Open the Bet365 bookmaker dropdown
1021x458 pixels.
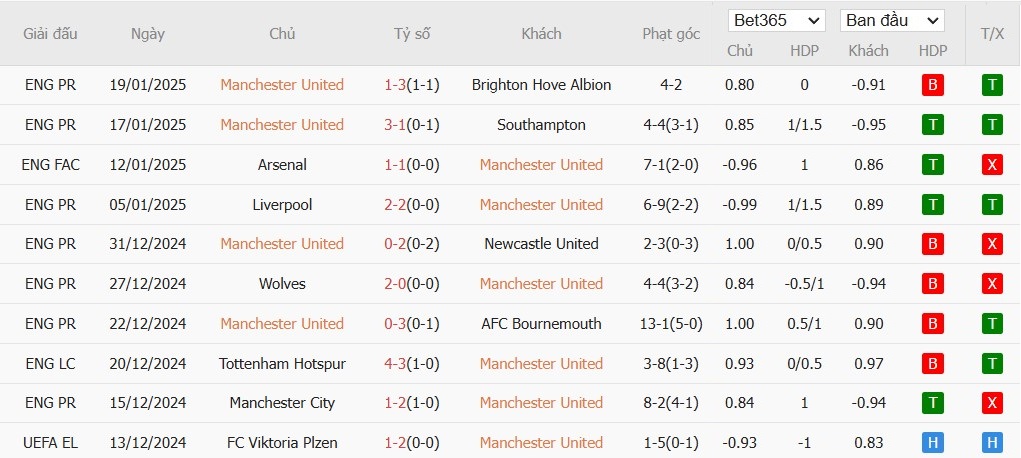[776, 21]
